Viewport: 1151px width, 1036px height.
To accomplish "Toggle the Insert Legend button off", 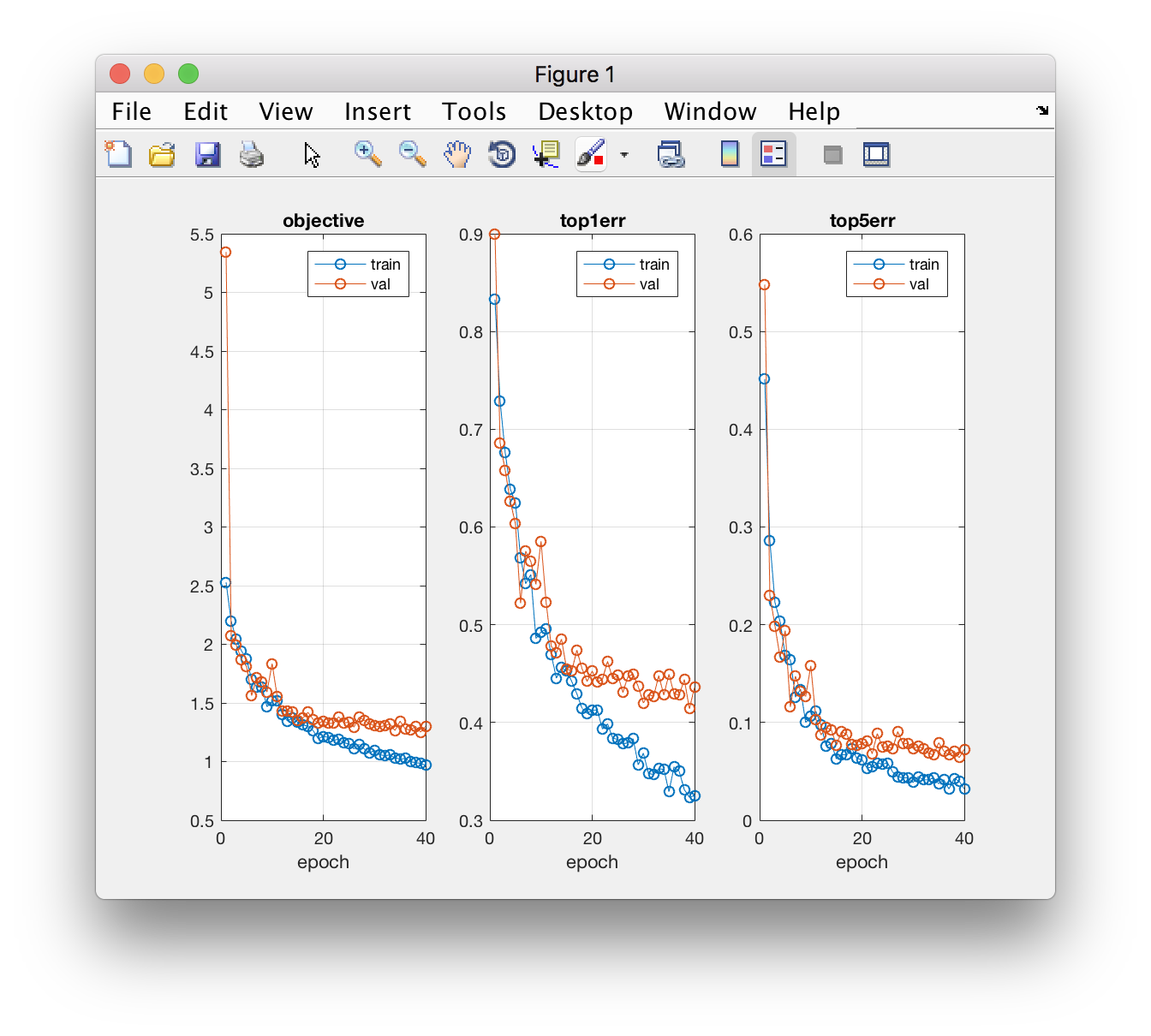I will 773,155.
